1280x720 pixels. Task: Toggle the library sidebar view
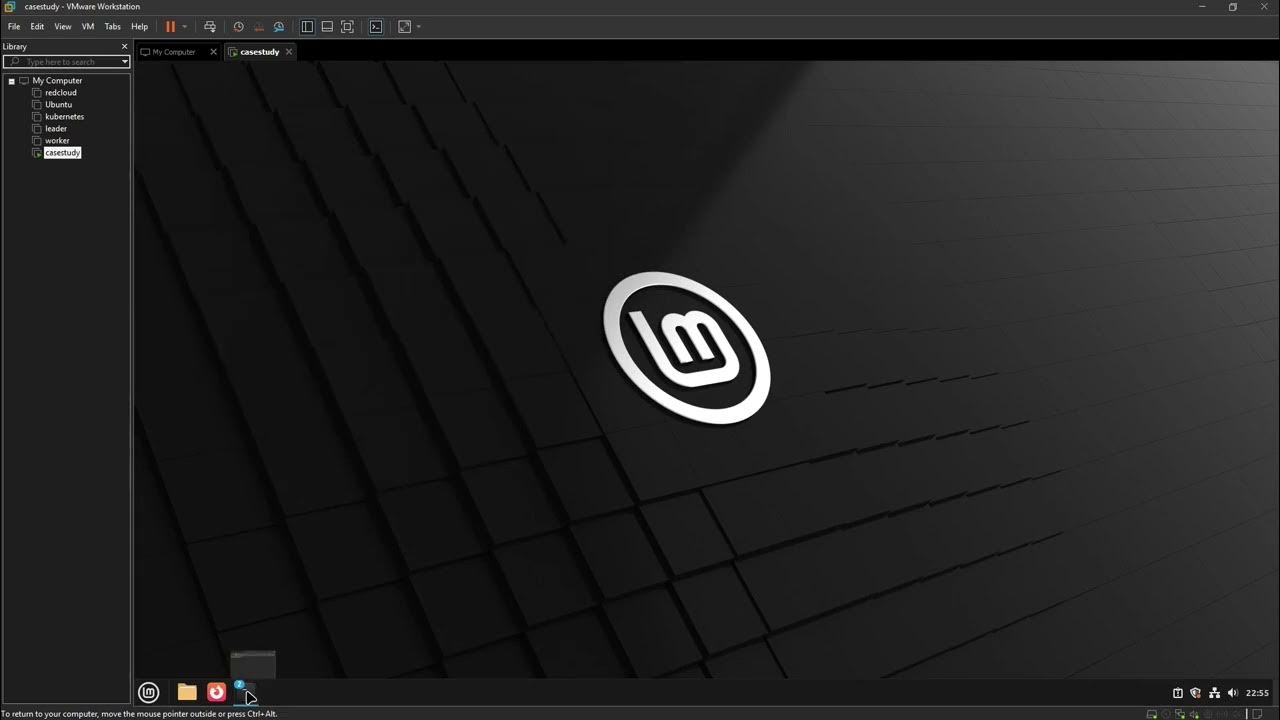click(307, 27)
